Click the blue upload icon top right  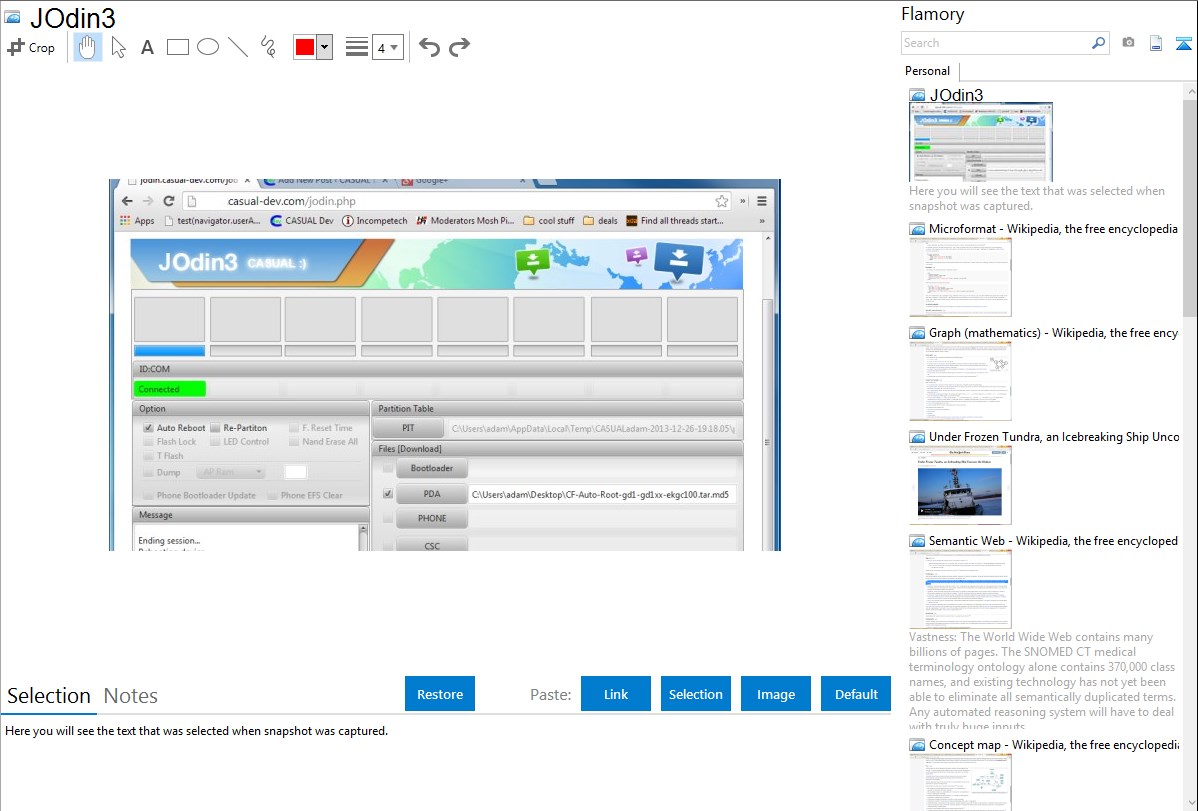click(1183, 43)
